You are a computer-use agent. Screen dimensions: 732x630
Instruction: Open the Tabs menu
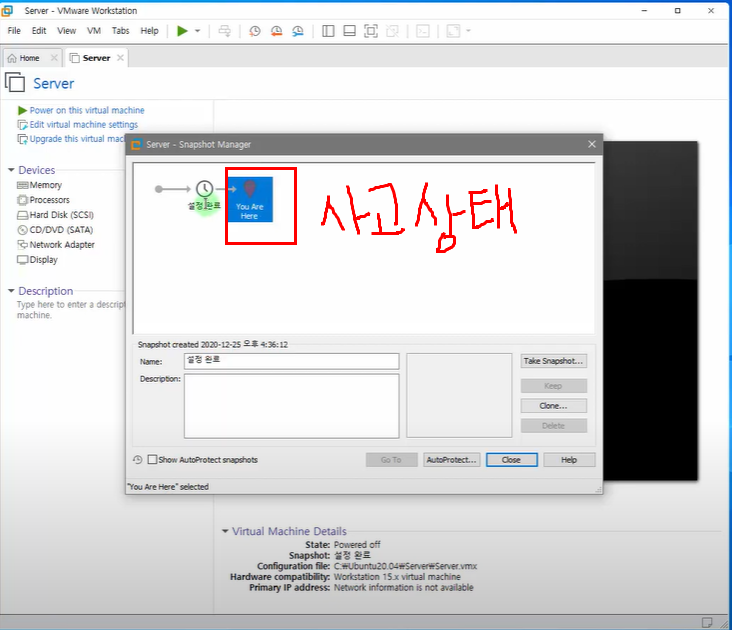(120, 31)
